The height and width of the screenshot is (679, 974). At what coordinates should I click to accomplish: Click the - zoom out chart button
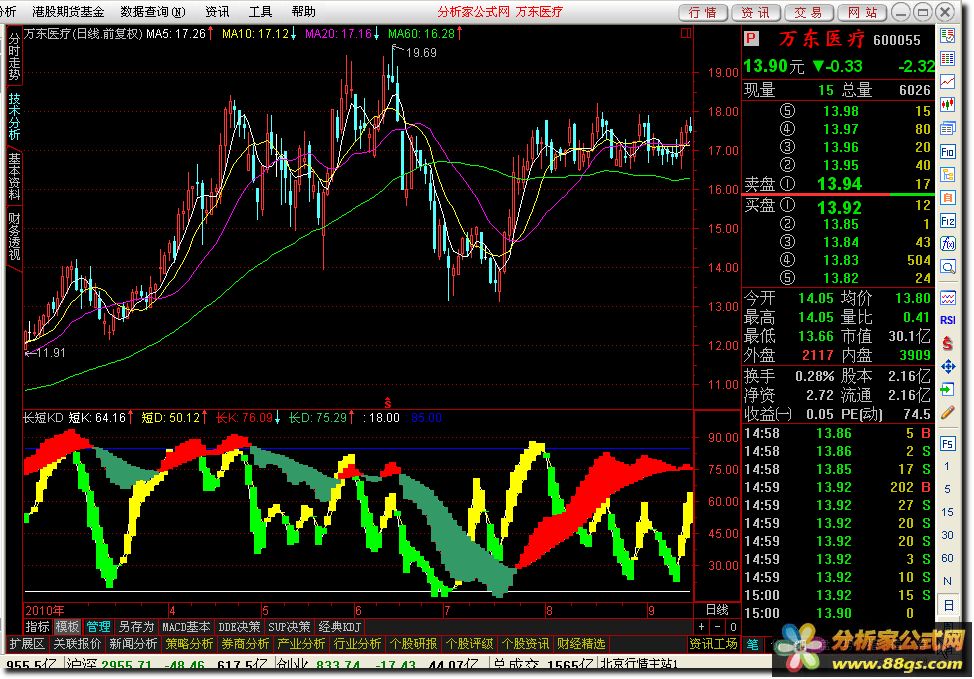717,627
